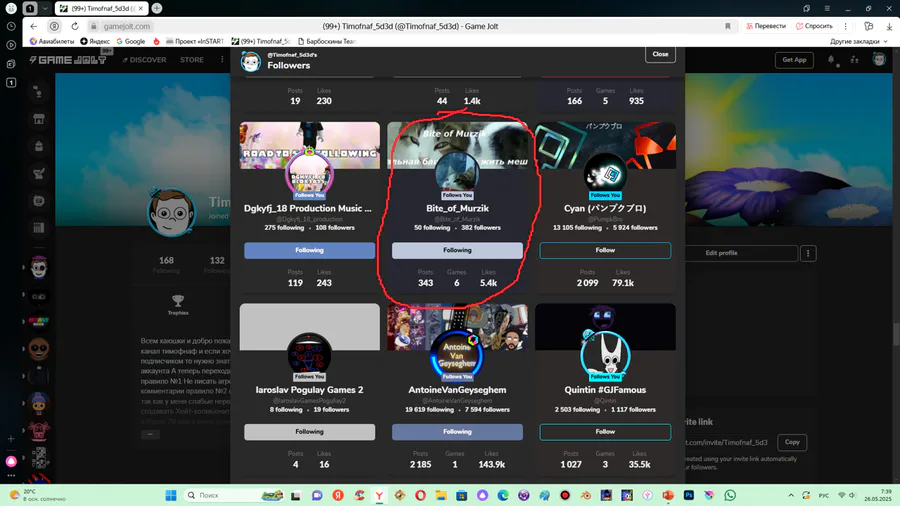Open Dgkyfj_18 Production Music profile name
This screenshot has height=506, width=900.
pos(308,208)
